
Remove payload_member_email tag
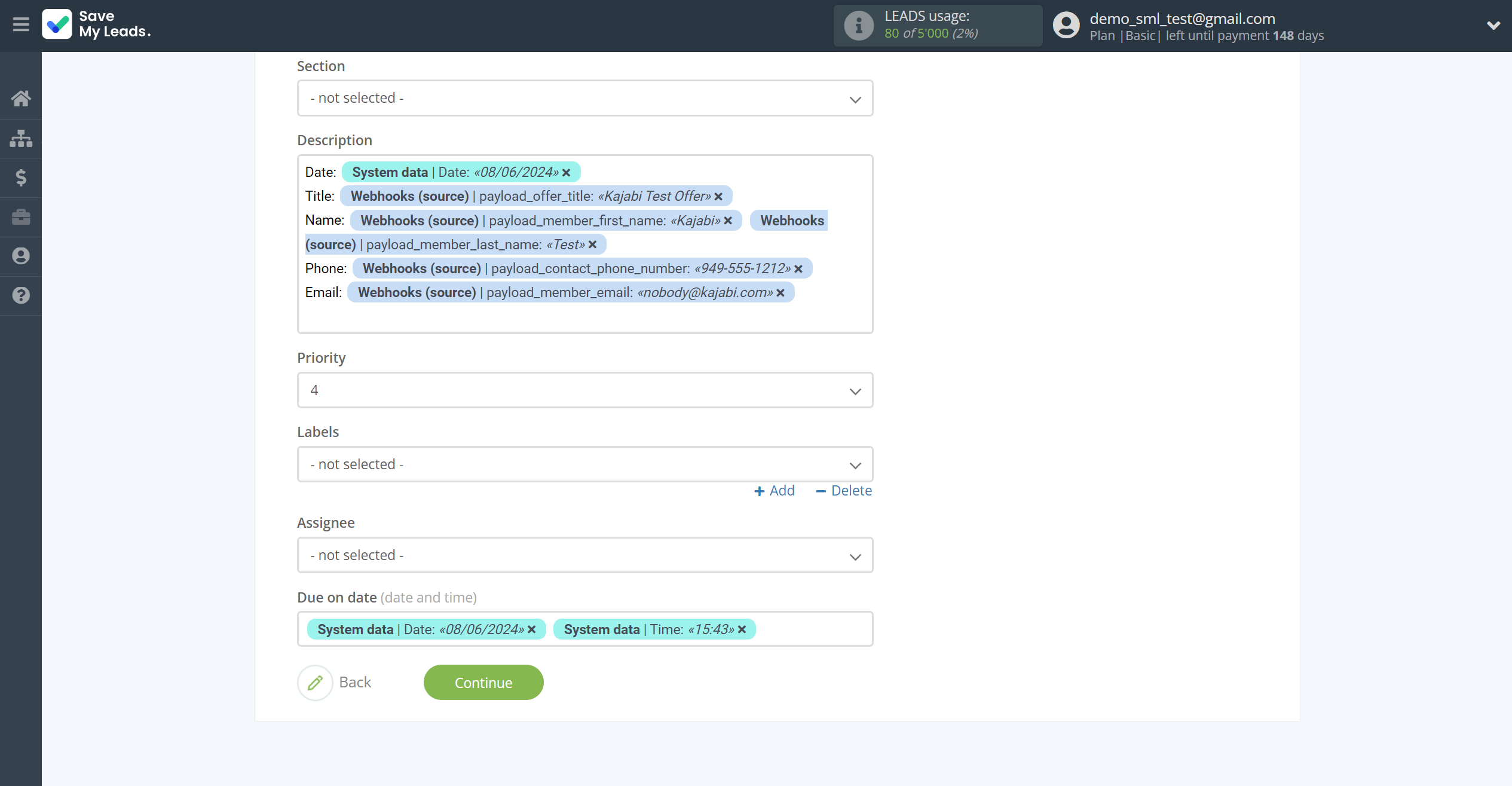click(x=781, y=293)
